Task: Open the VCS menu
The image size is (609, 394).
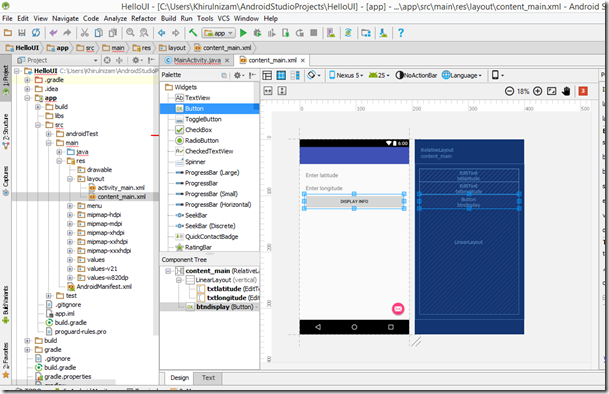Action: [x=223, y=18]
